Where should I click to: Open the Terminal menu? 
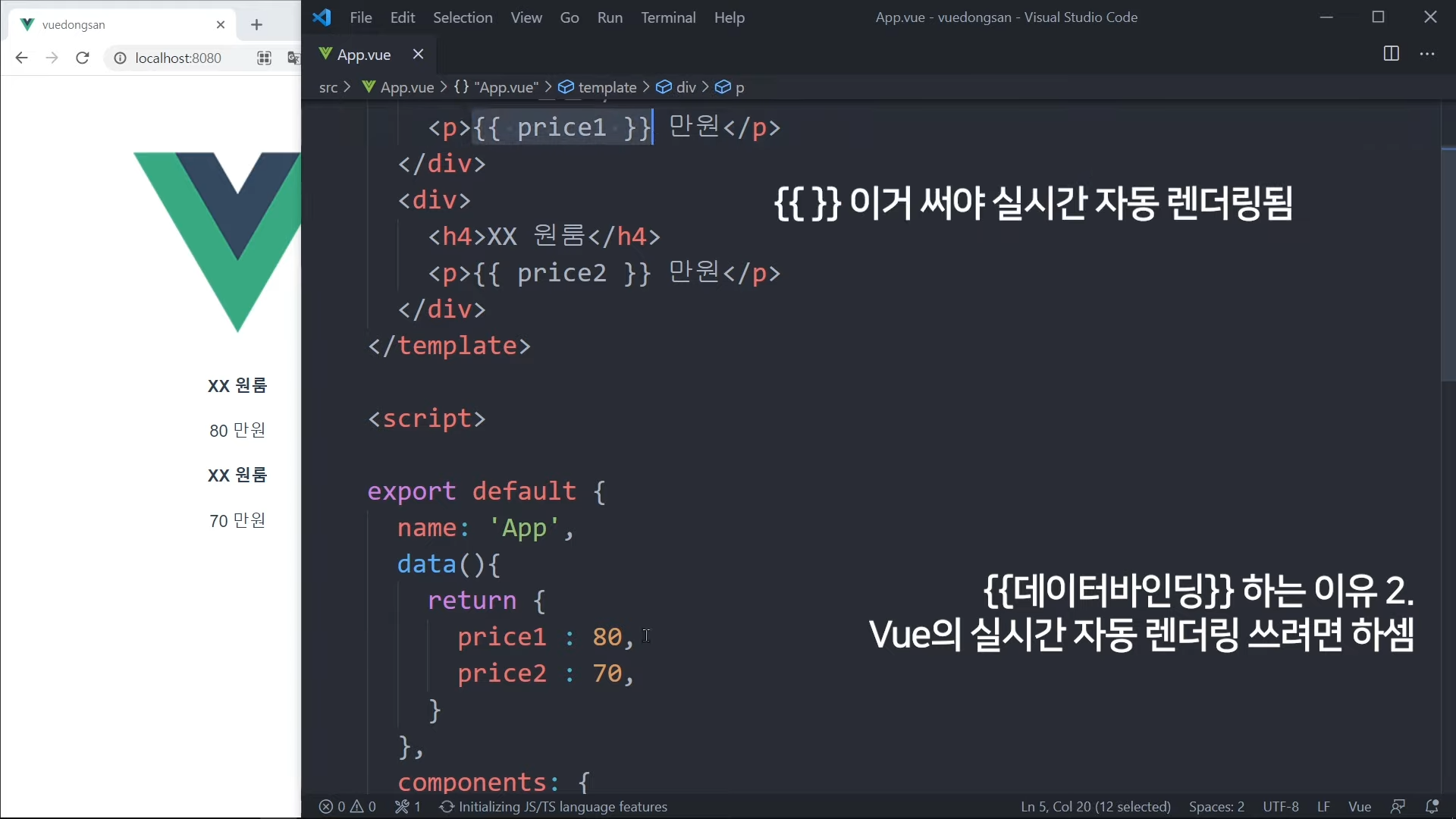pyautogui.click(x=667, y=17)
